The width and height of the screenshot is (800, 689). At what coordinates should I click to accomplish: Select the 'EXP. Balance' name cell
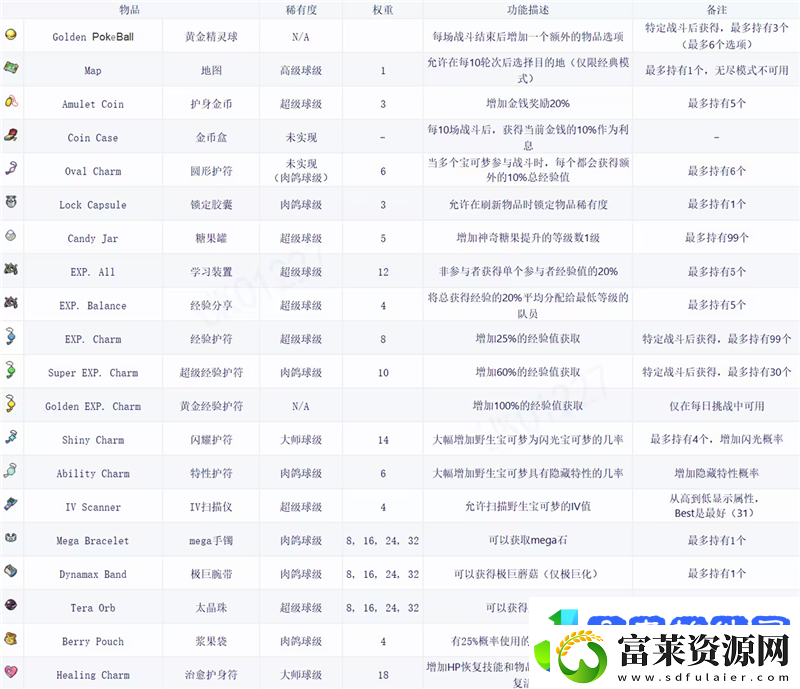coord(93,306)
